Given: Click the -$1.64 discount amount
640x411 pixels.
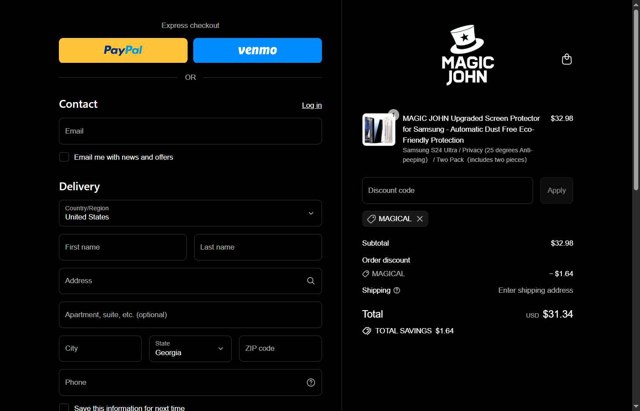Looking at the screenshot, I should 561,274.
